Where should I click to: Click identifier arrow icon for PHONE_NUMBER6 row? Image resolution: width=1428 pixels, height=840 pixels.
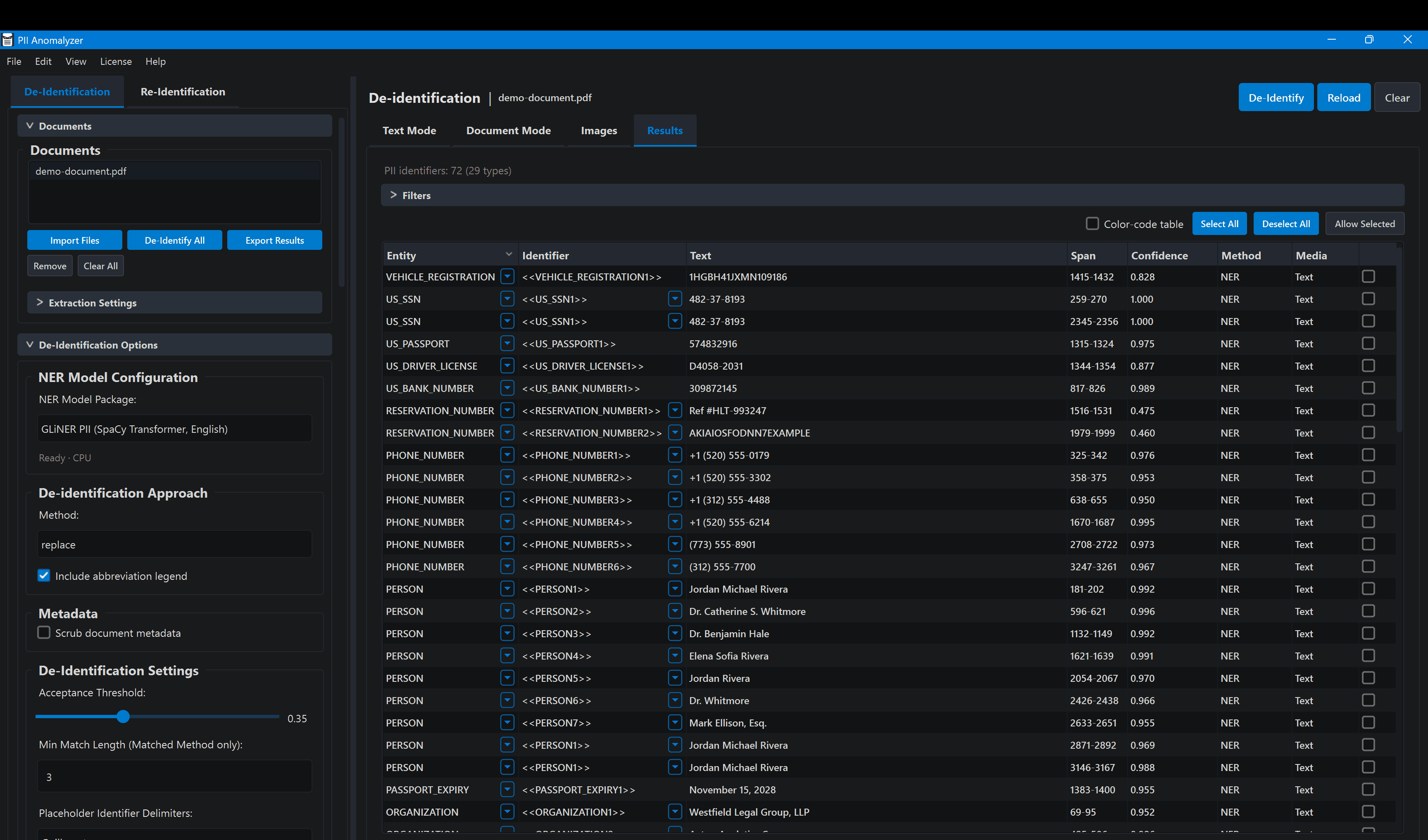click(x=674, y=567)
